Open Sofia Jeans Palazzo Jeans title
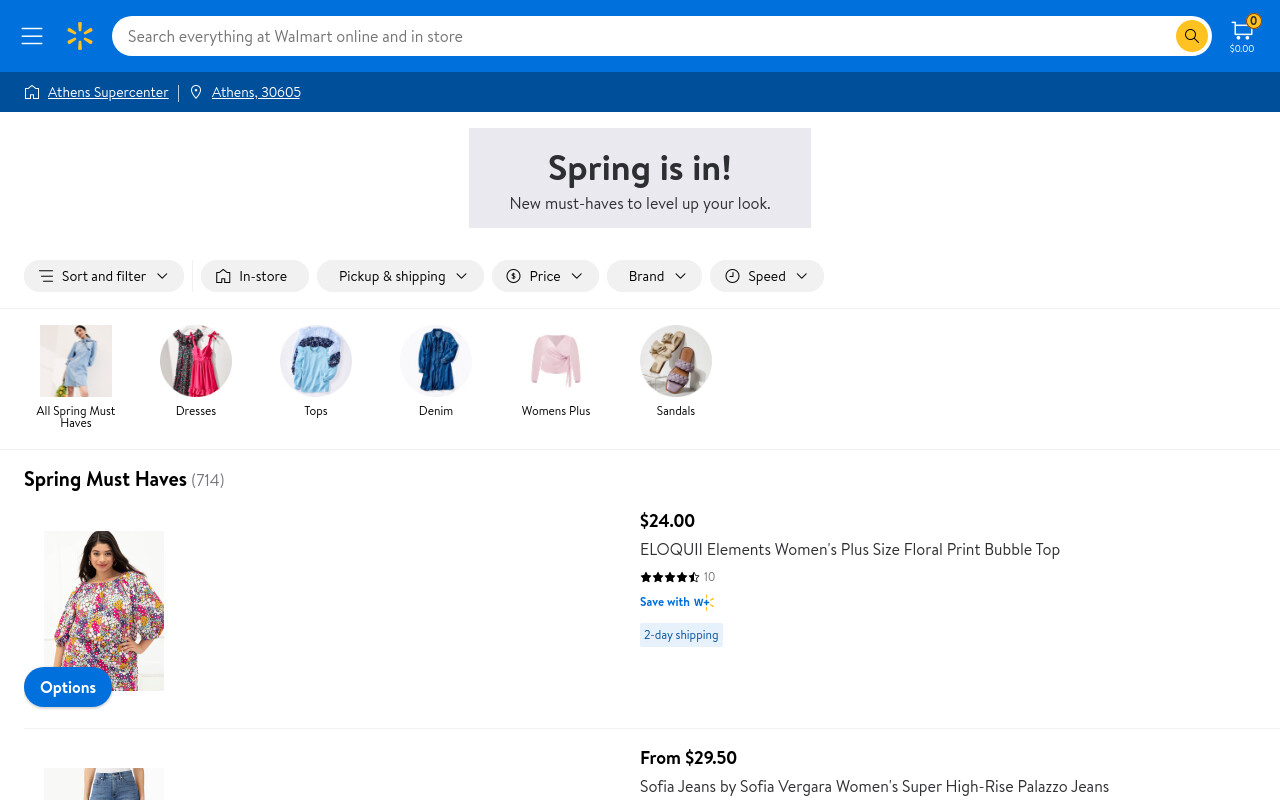Viewport: 1280px width, 800px height. (874, 786)
